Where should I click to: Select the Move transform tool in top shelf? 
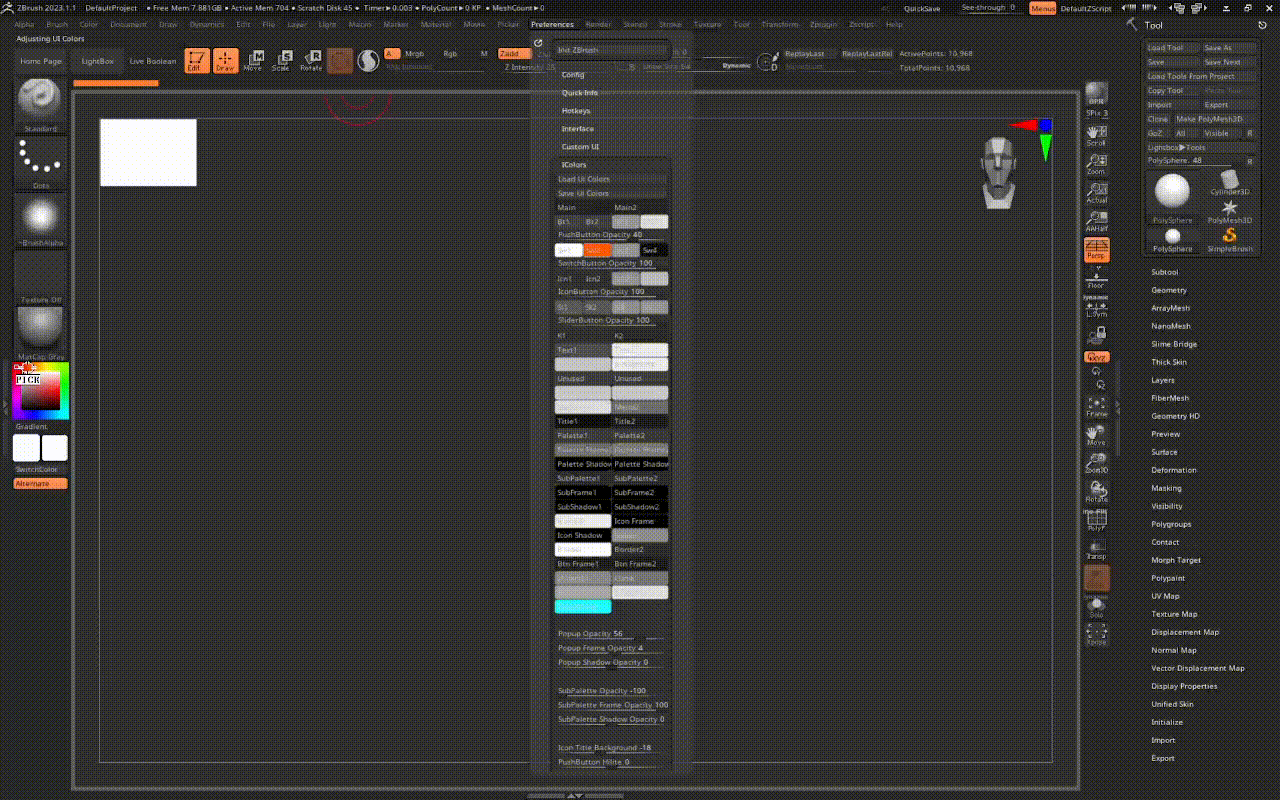point(253,60)
